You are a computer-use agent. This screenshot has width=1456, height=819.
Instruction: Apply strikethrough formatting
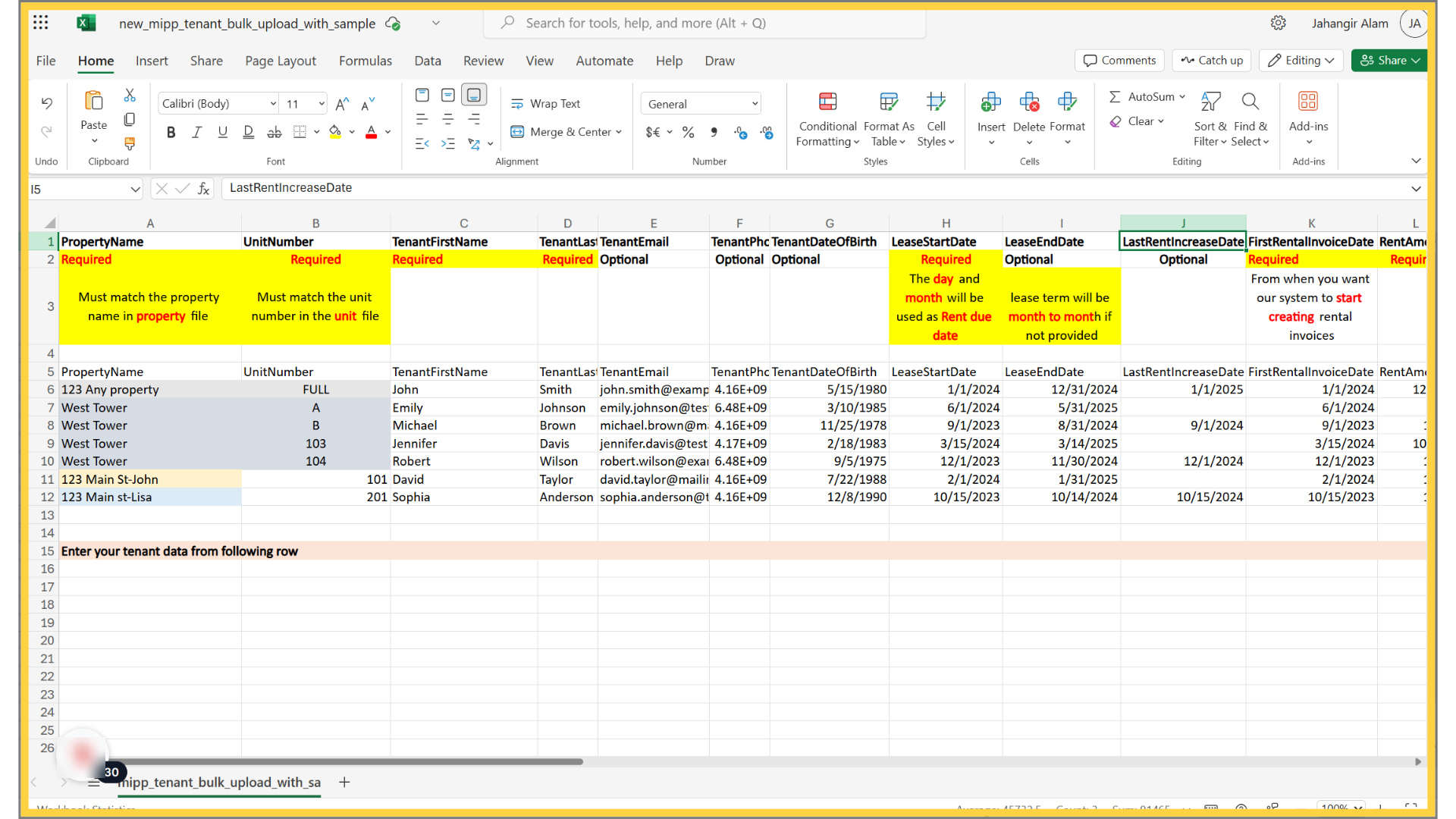(x=275, y=132)
